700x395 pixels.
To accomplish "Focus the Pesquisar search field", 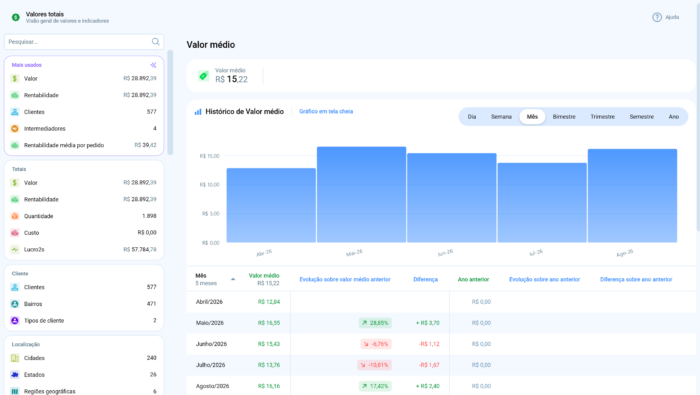I will coord(84,42).
